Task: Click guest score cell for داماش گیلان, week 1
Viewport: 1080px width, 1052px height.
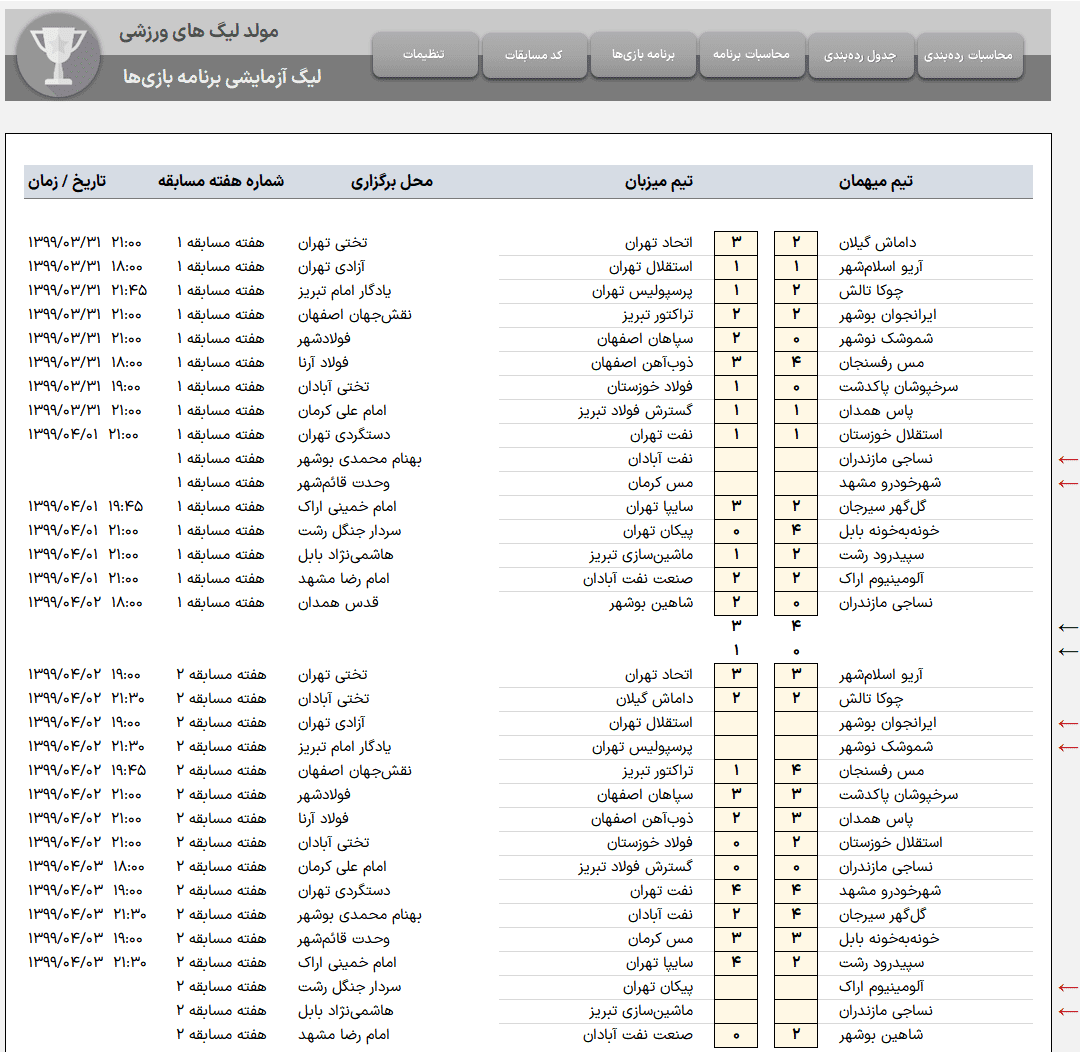Action: tap(796, 243)
